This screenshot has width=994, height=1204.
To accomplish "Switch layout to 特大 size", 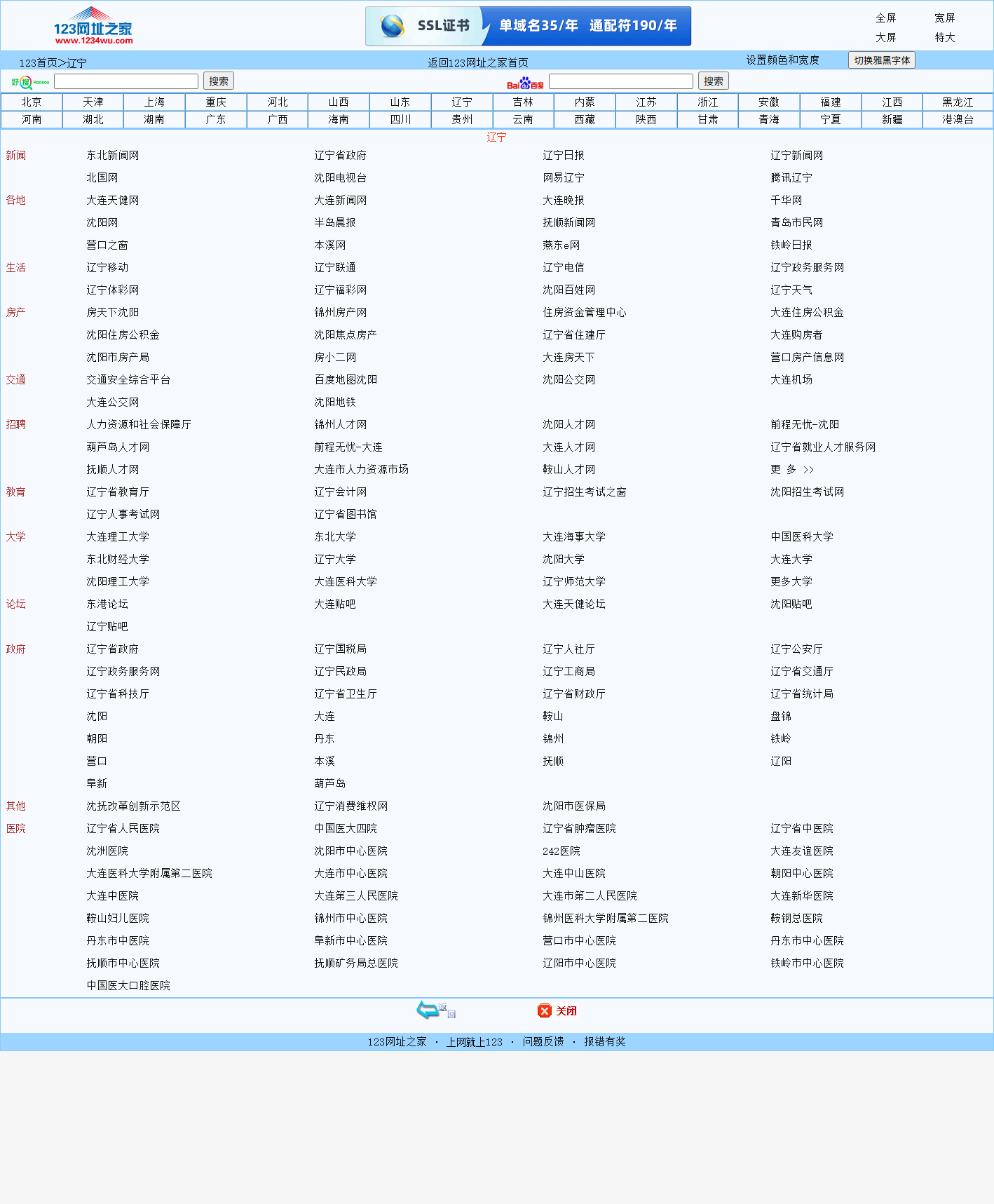I will tap(944, 38).
